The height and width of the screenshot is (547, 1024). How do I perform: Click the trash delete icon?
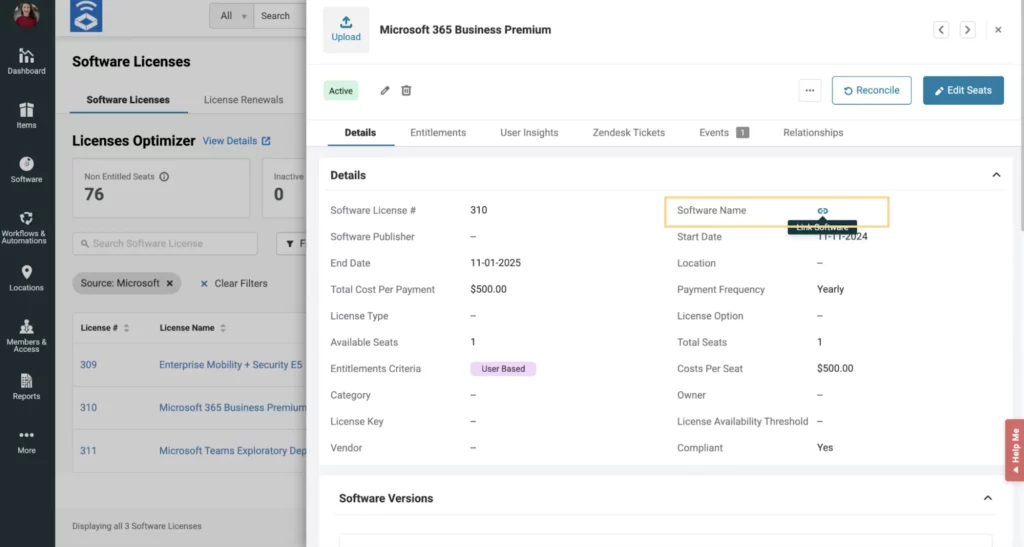[x=406, y=91]
